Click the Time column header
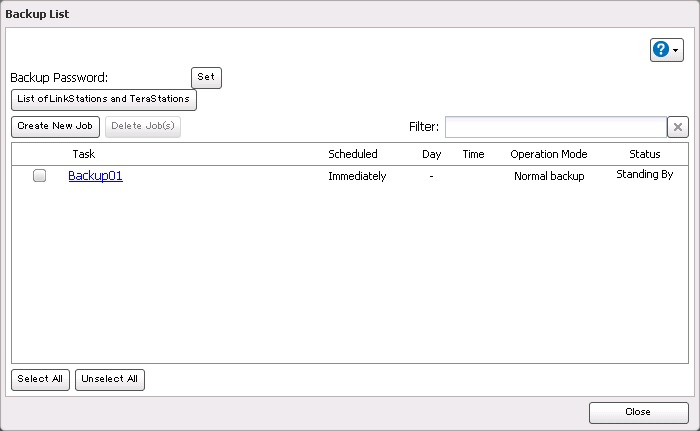The height and width of the screenshot is (431, 700). (473, 155)
